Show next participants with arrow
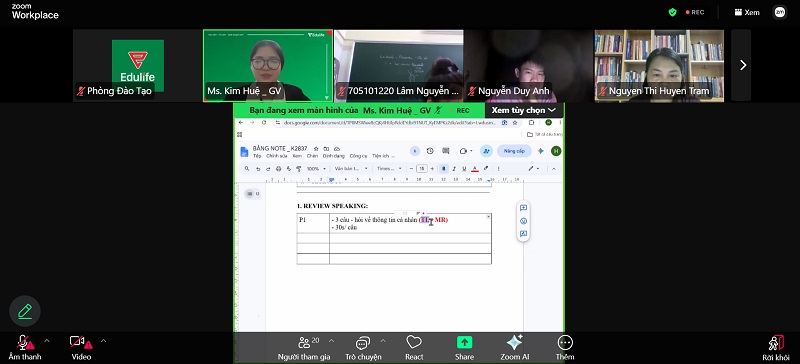 click(743, 65)
